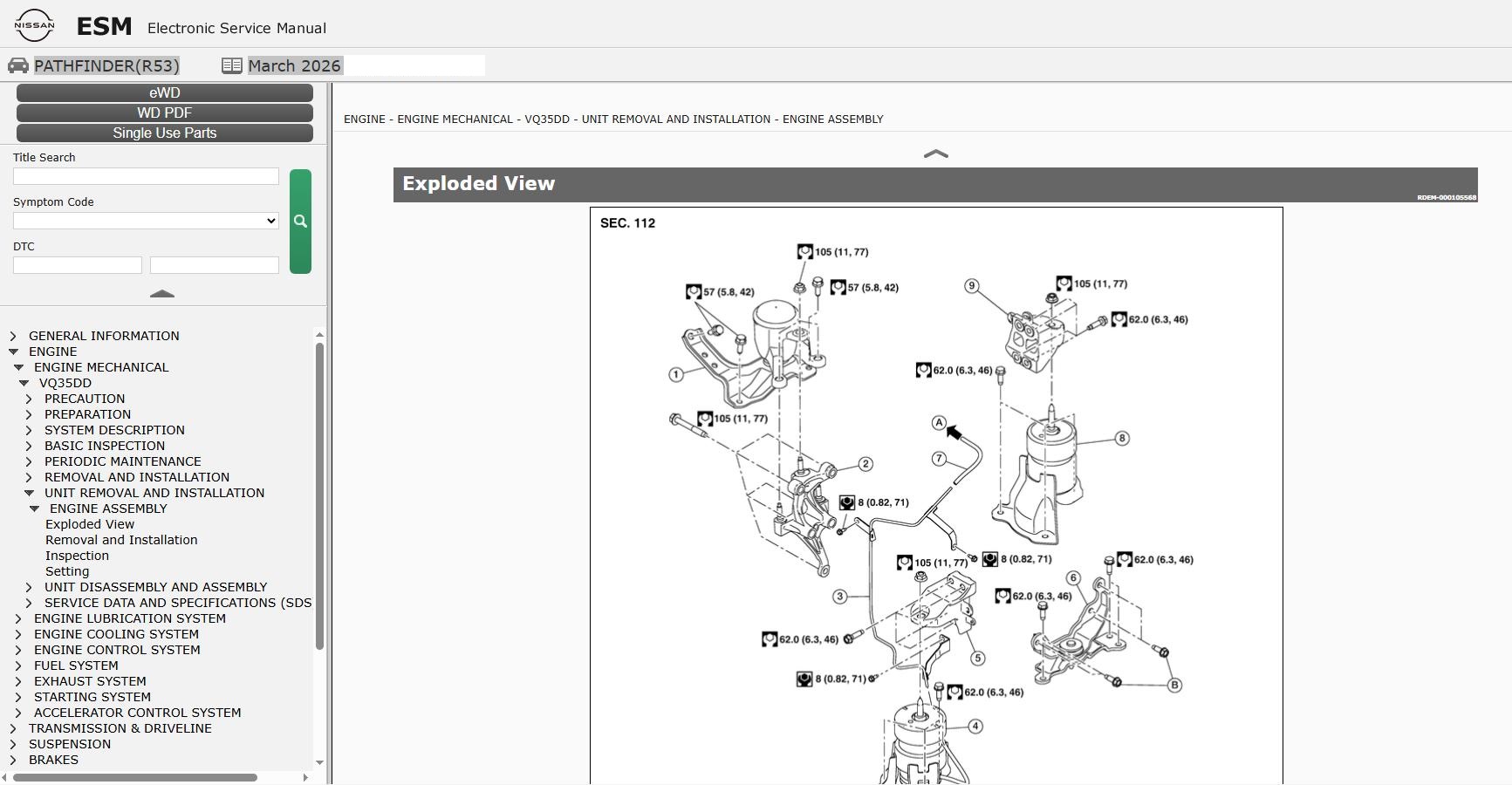Expand ENGINE LUBRICATION SYSTEM
This screenshot has height=785, width=1512.
tap(18, 618)
